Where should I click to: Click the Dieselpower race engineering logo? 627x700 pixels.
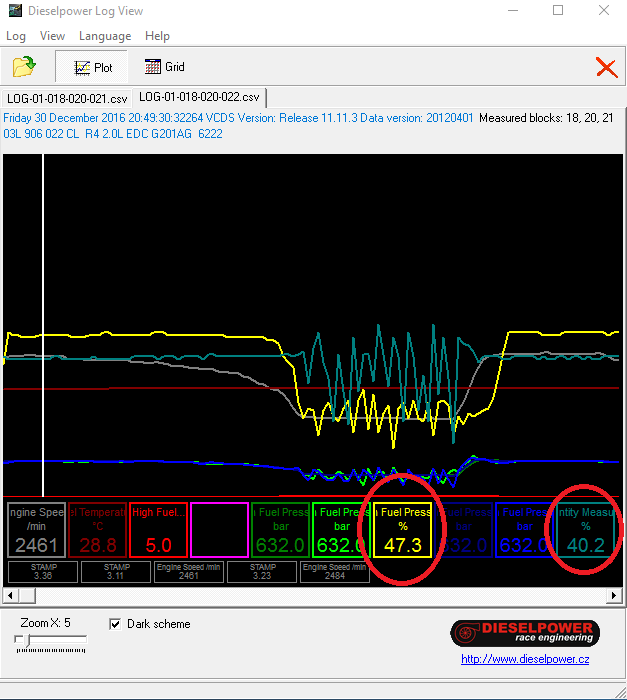(525, 632)
